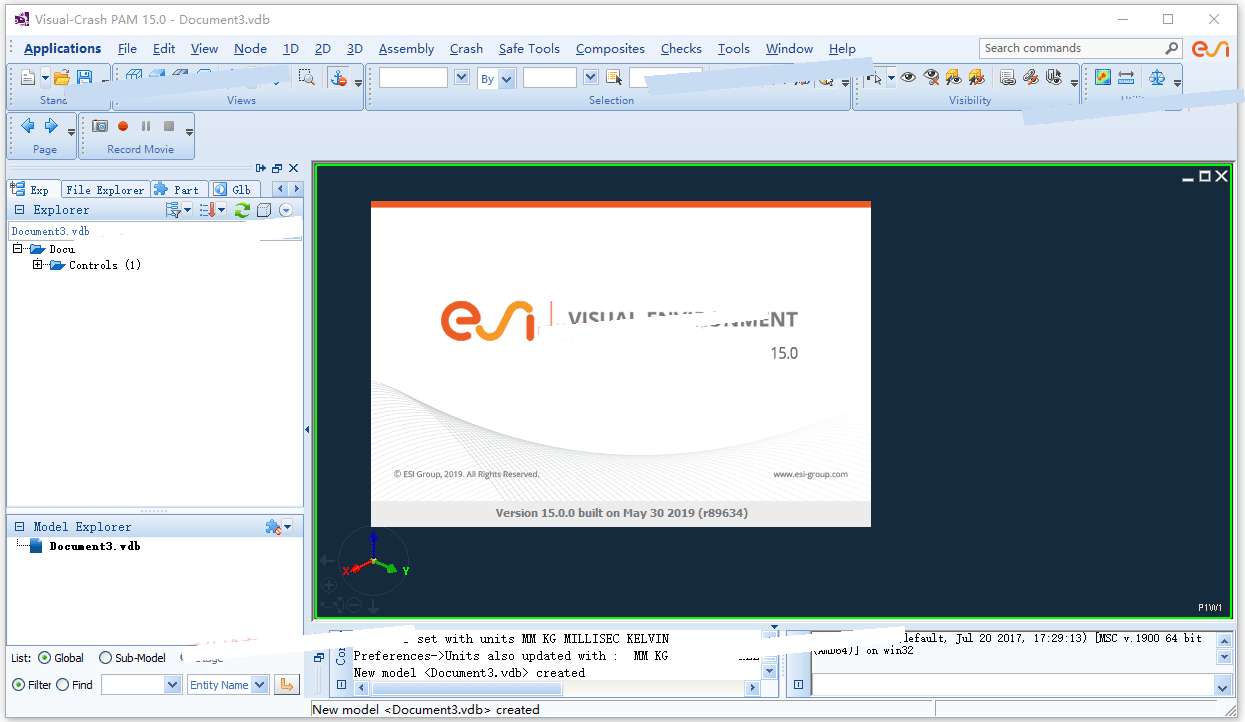Click the snapshot camera icon in Record Movie
Image resolution: width=1245 pixels, height=722 pixels.
click(x=100, y=126)
